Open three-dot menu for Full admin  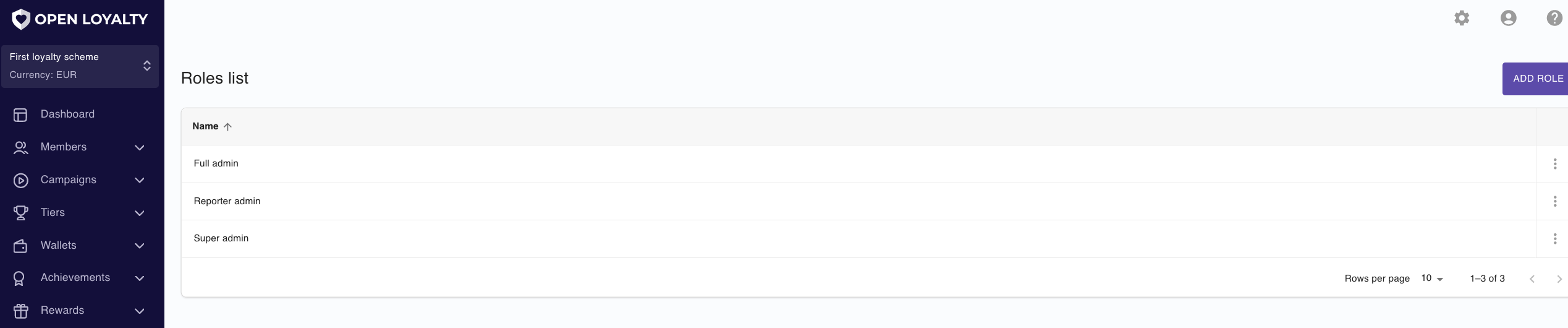tap(1555, 164)
